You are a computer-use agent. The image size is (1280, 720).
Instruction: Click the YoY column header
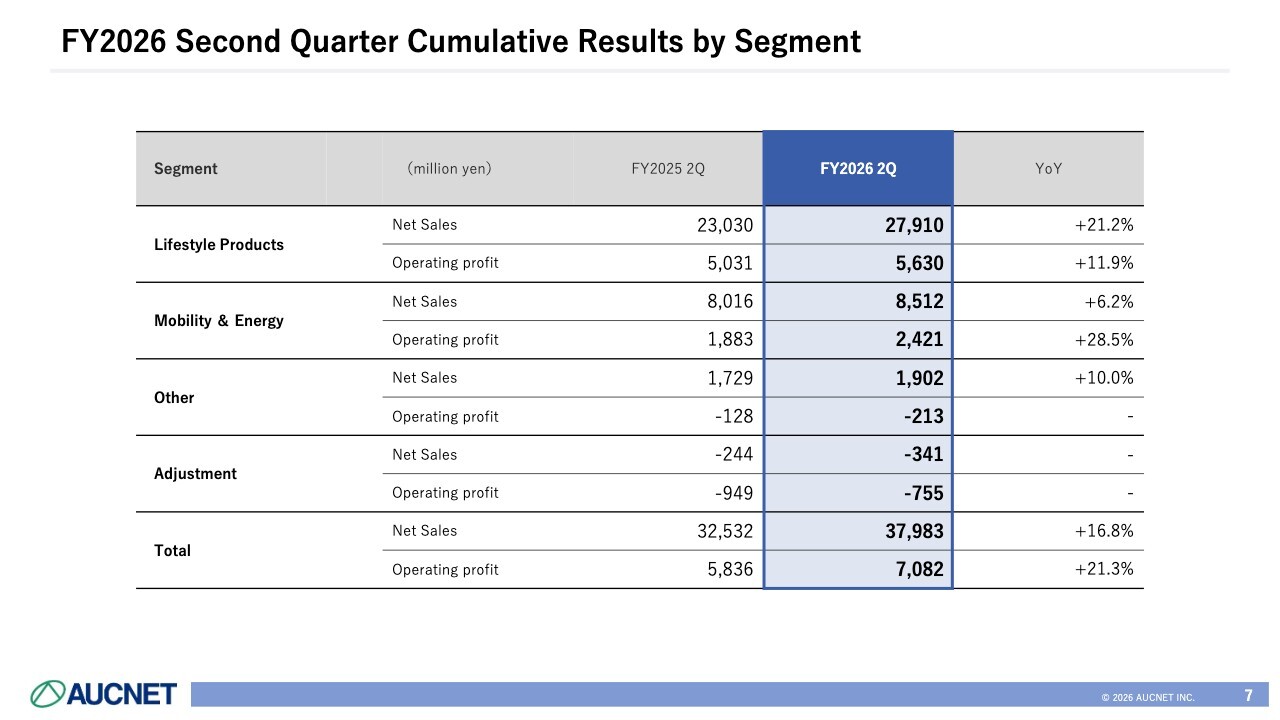(1048, 169)
